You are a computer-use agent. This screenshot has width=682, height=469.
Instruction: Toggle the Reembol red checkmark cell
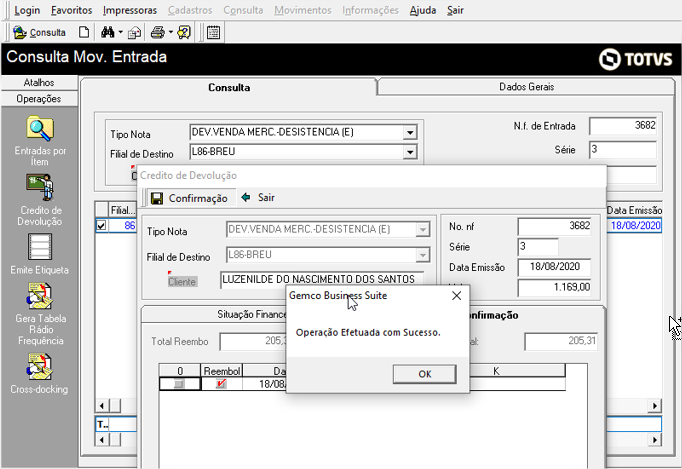[221, 384]
